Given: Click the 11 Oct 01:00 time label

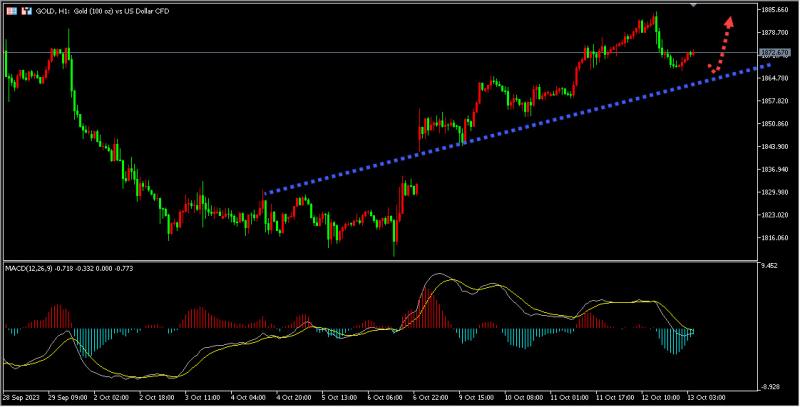Looking at the screenshot, I should point(567,397).
